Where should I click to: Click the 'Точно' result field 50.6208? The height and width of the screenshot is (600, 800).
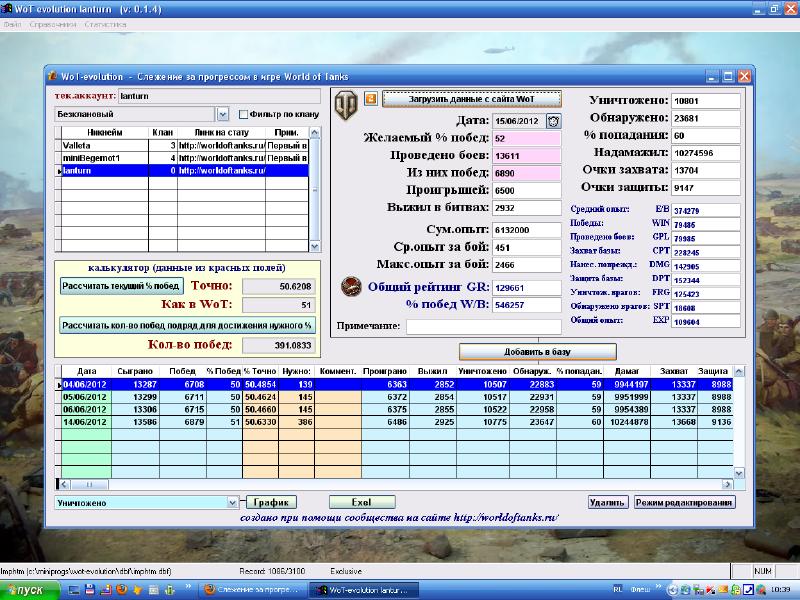click(278, 287)
